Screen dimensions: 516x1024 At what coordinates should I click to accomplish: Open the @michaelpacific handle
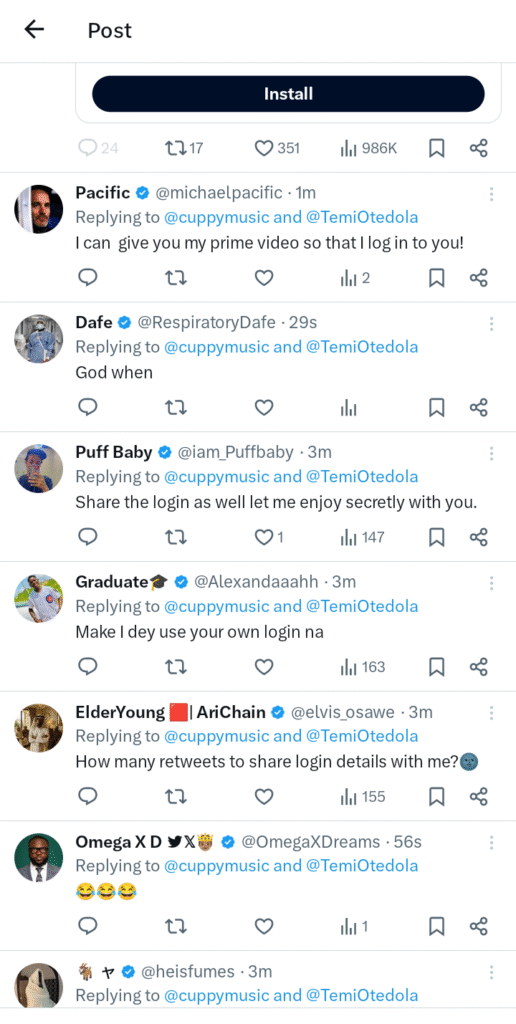pyautogui.click(x=219, y=193)
